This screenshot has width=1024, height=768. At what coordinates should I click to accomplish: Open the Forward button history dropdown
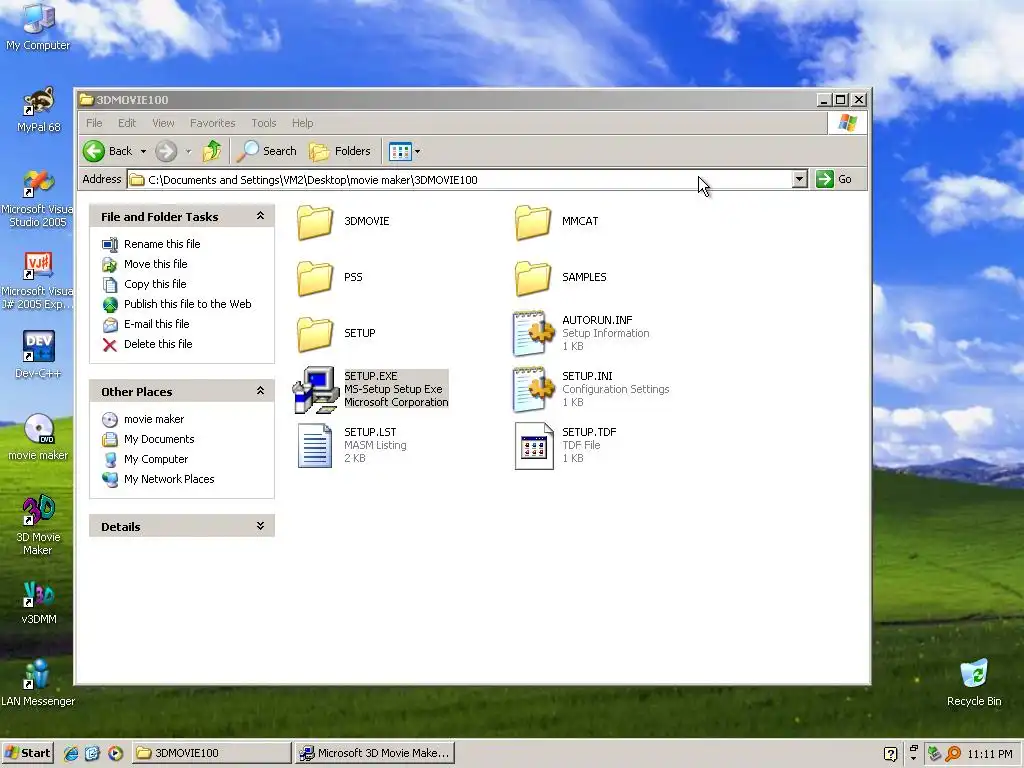tap(188, 152)
